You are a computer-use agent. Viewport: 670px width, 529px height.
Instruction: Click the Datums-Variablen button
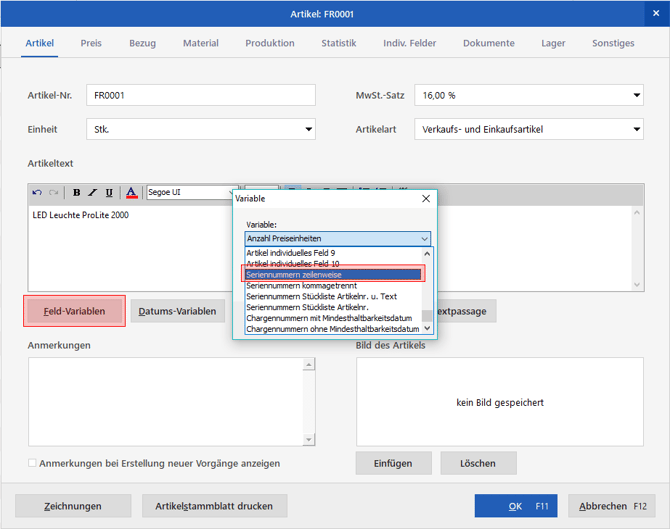[177, 311]
